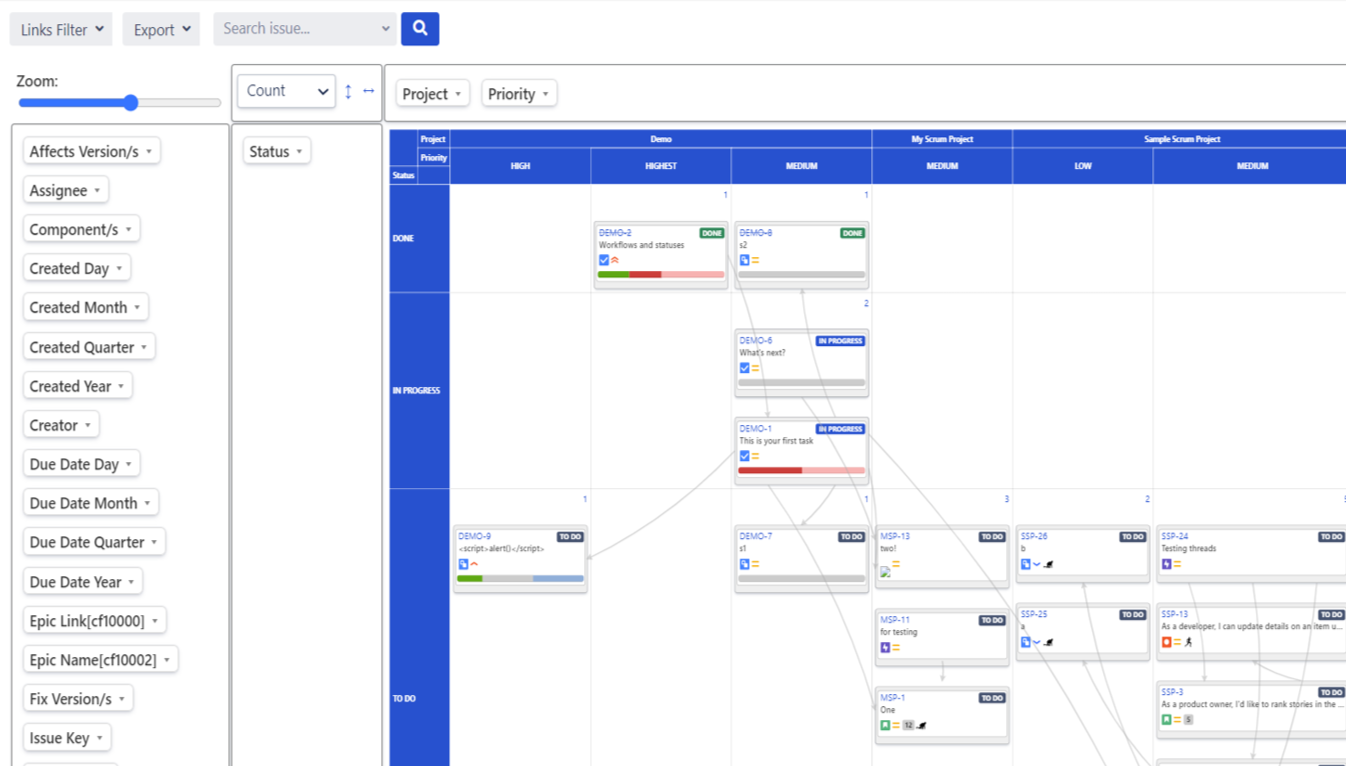Expand the Created Month field

point(86,307)
